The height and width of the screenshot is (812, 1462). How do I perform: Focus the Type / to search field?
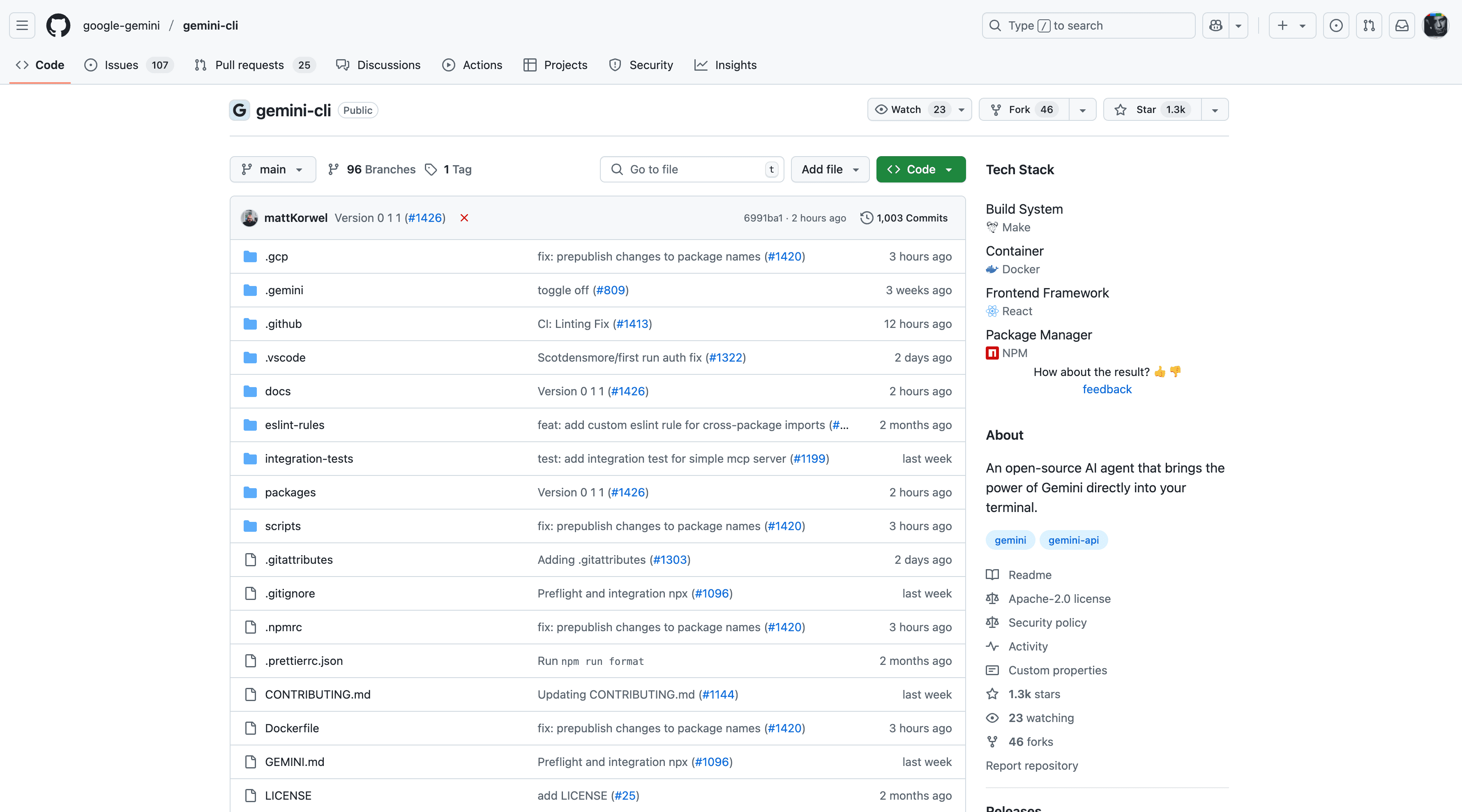[1088, 25]
